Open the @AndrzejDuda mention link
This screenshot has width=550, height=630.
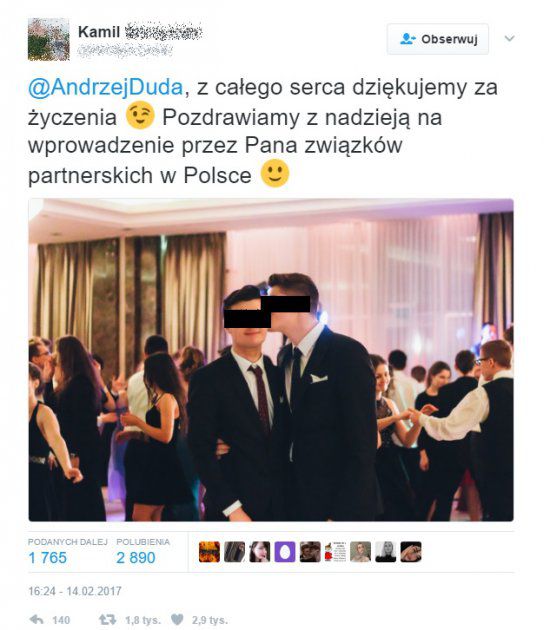point(106,87)
